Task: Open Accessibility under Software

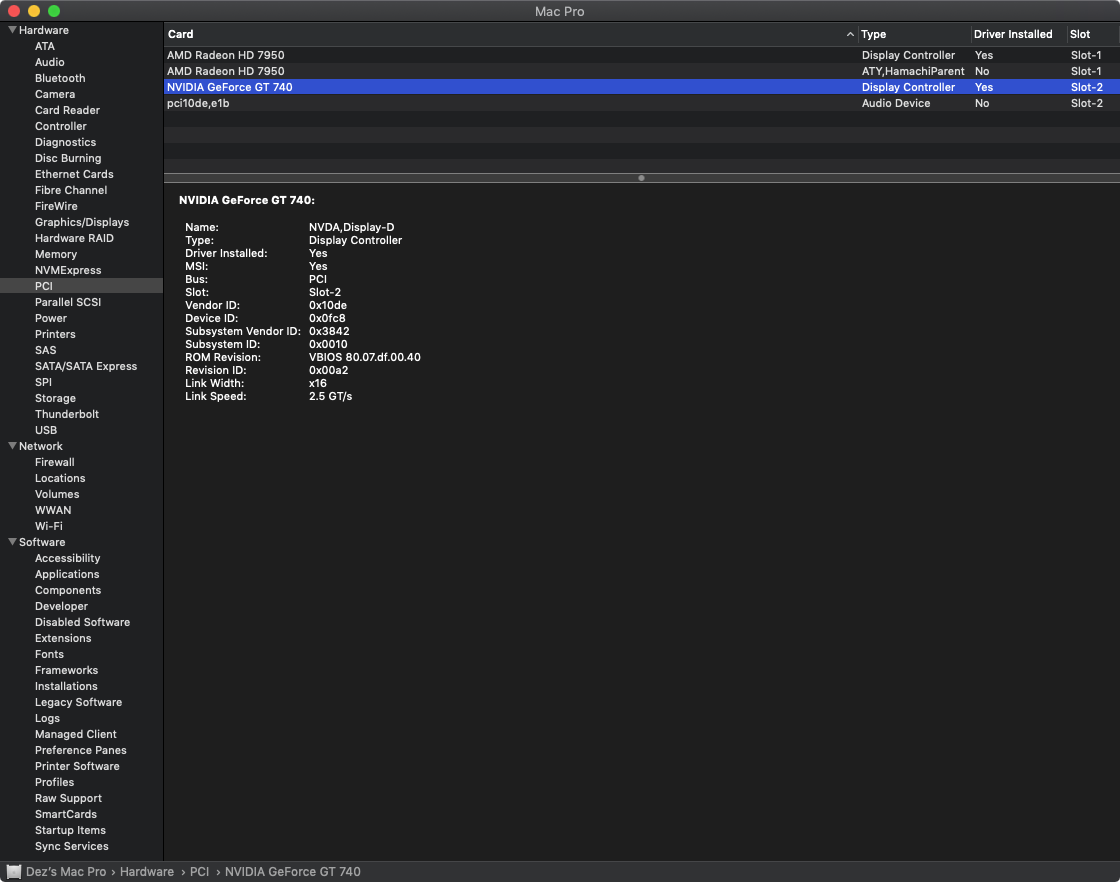Action: click(x=68, y=558)
